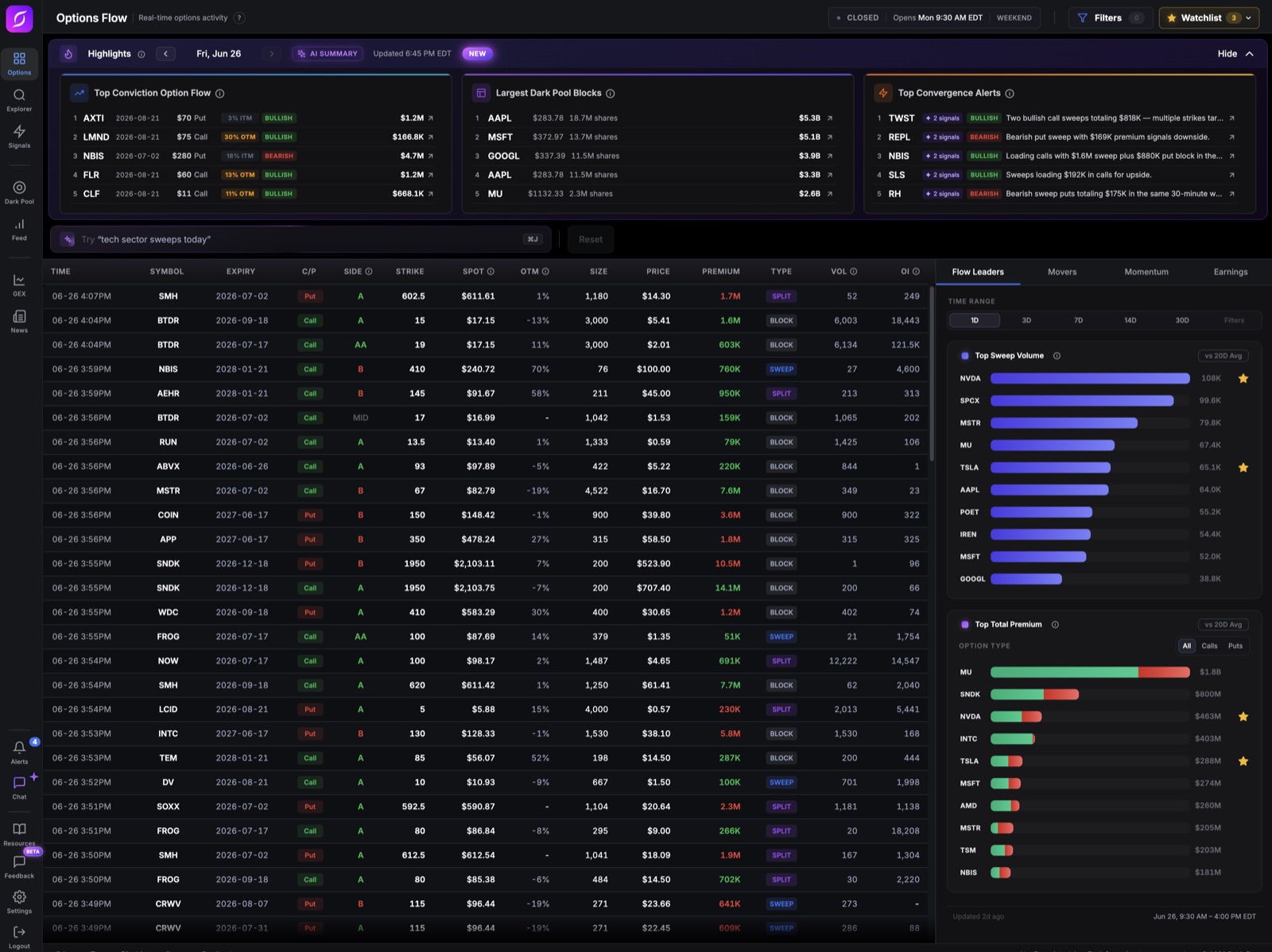Click the options flow table scrollbar
Viewport: 1272px width, 952px height.
[931, 373]
